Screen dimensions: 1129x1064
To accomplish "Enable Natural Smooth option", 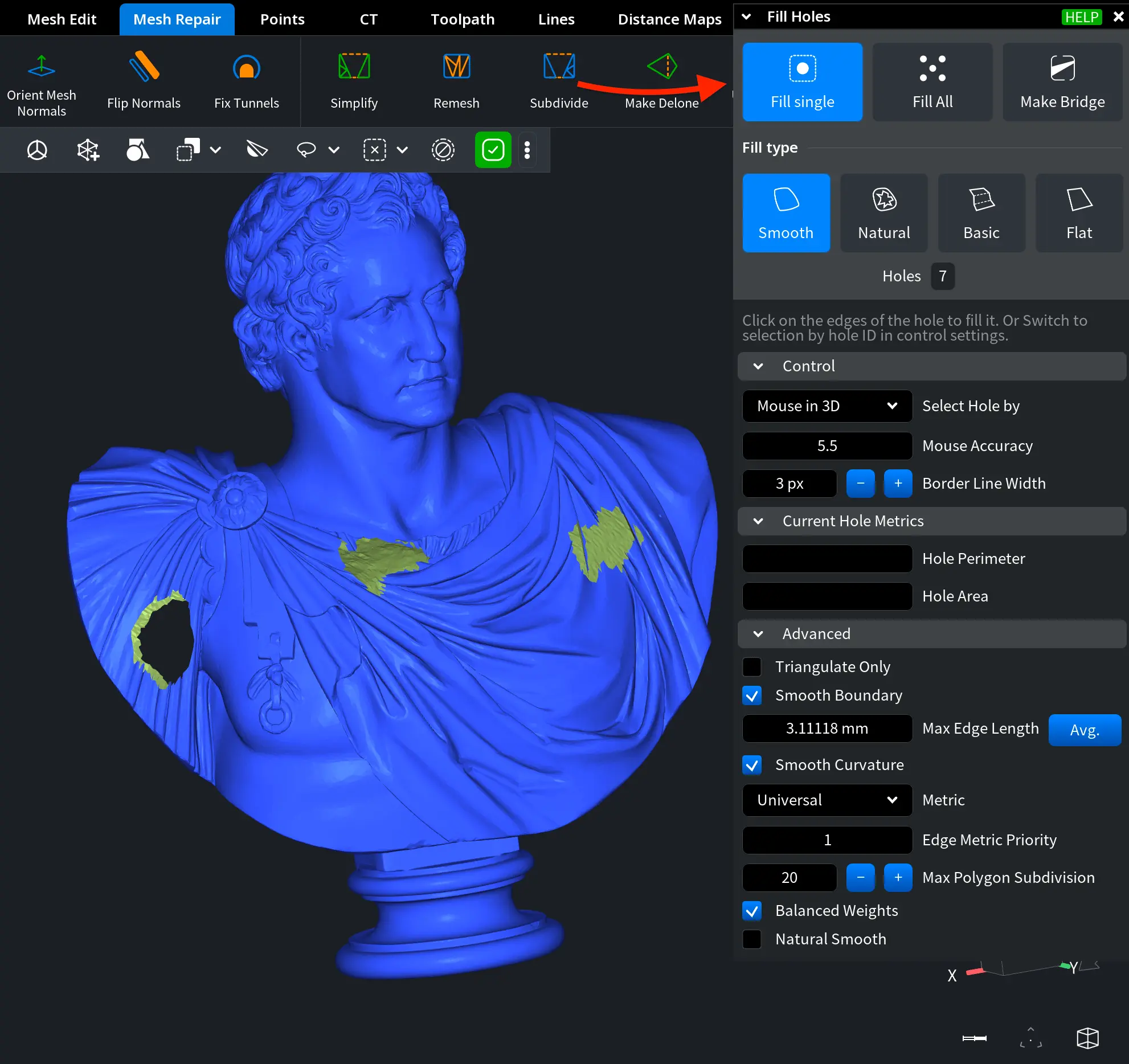I will tap(752, 939).
